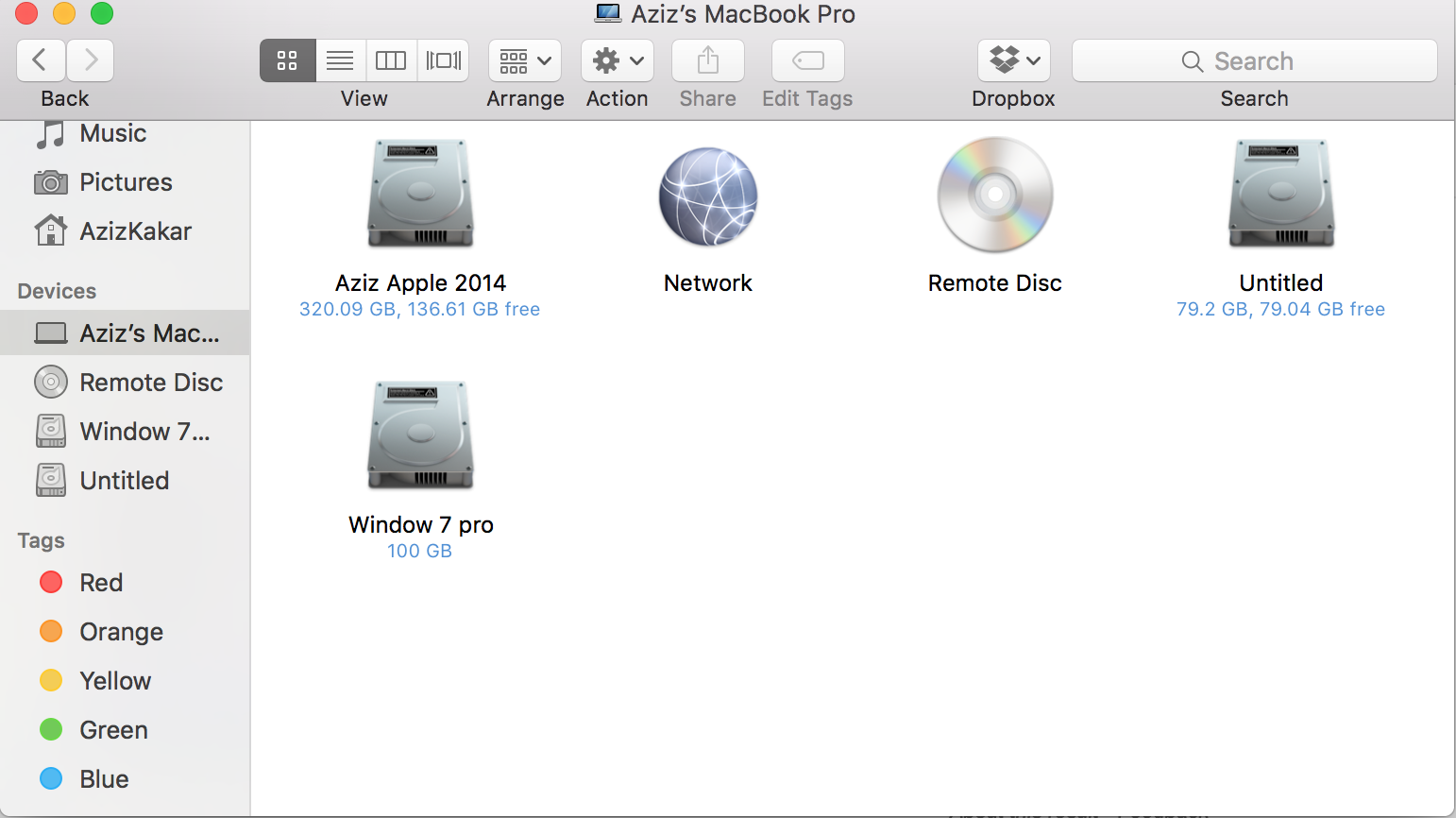
Task: Click the Green tag dot
Action: (x=51, y=730)
